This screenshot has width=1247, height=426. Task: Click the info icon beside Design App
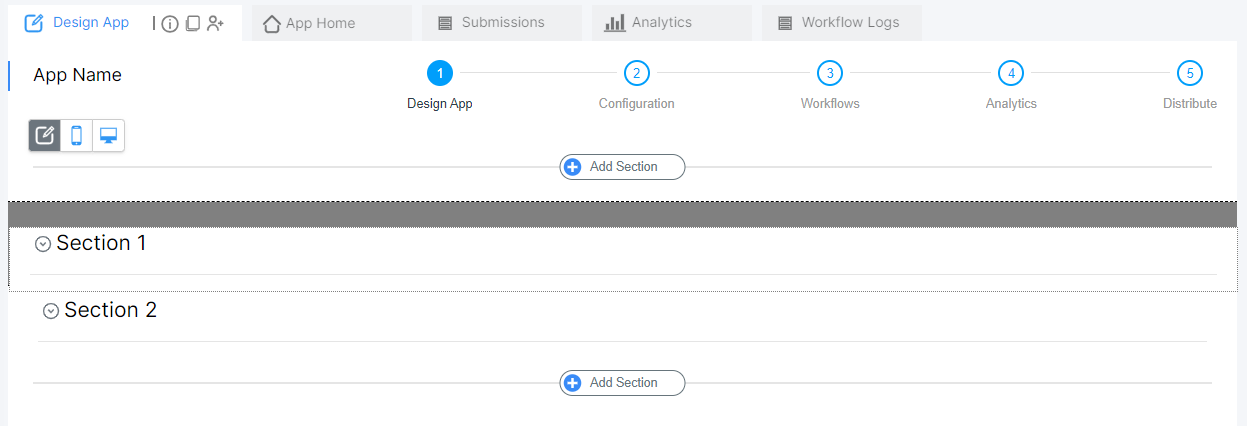coord(170,24)
